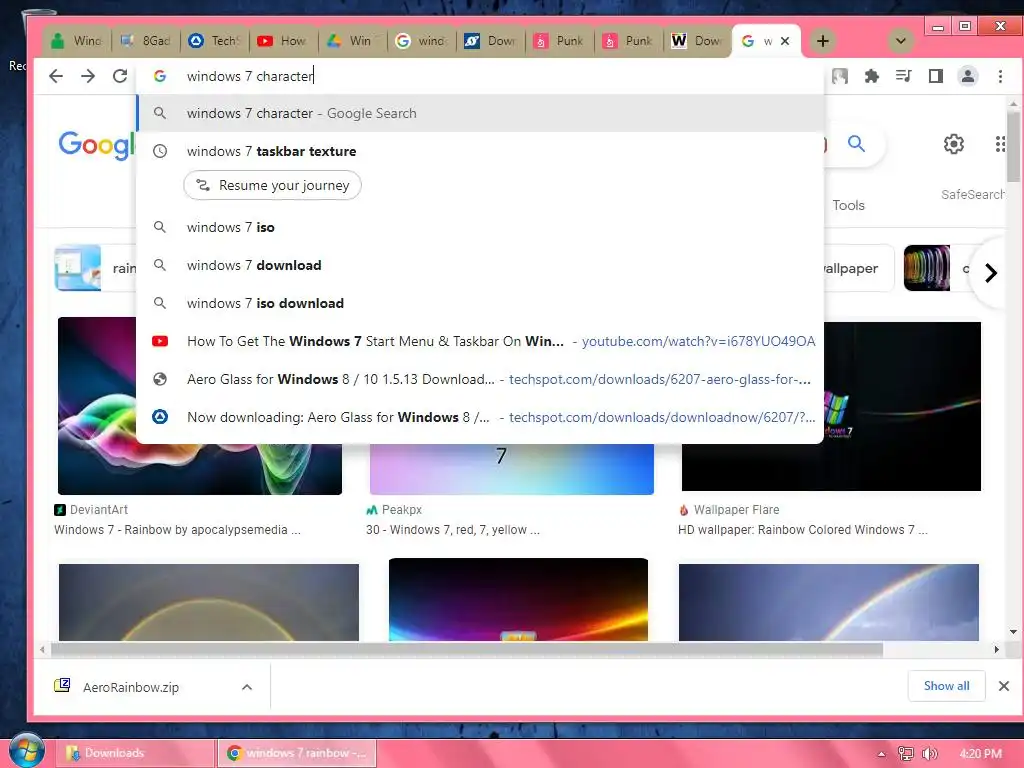
Task: Click the Chrome windows 7 rainbow taskbar button
Action: click(x=297, y=753)
